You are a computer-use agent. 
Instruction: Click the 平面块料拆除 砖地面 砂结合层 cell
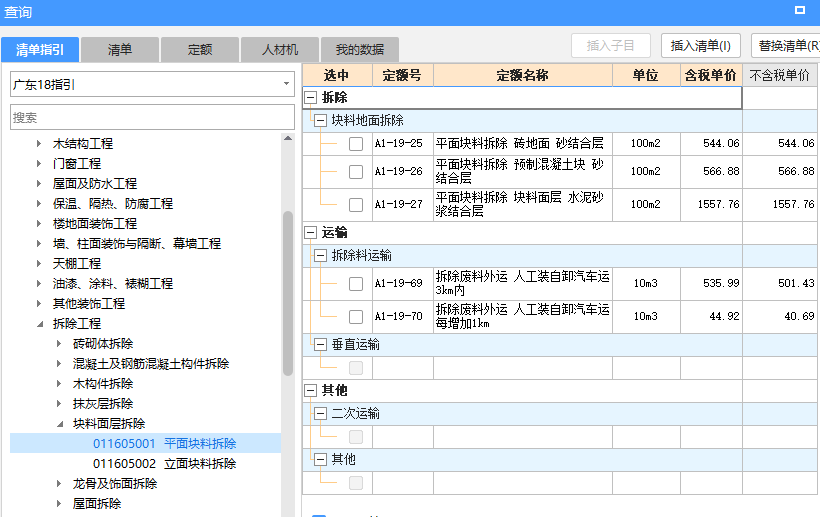point(523,143)
